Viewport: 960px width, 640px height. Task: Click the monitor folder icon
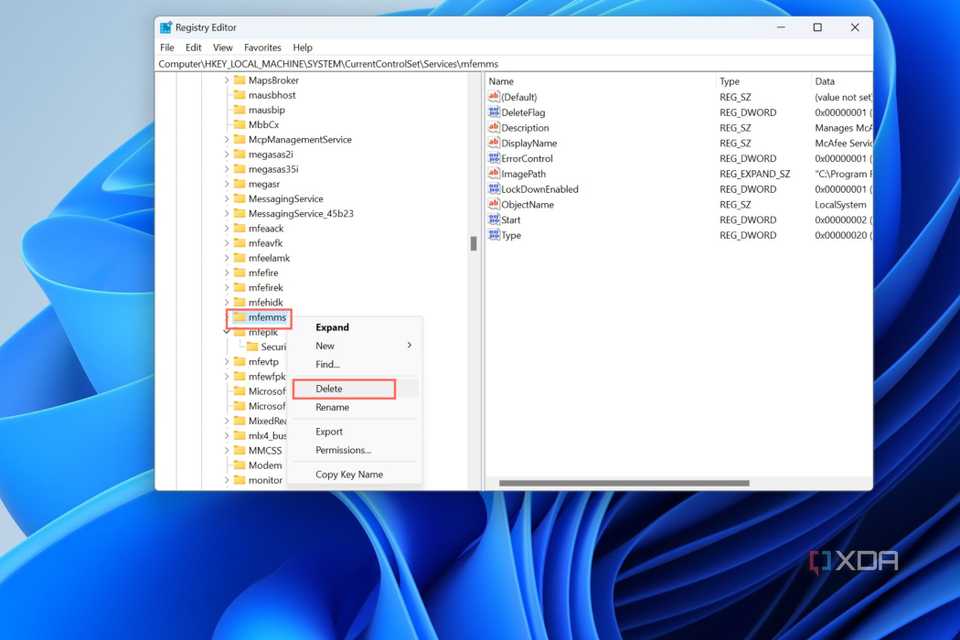tap(239, 480)
